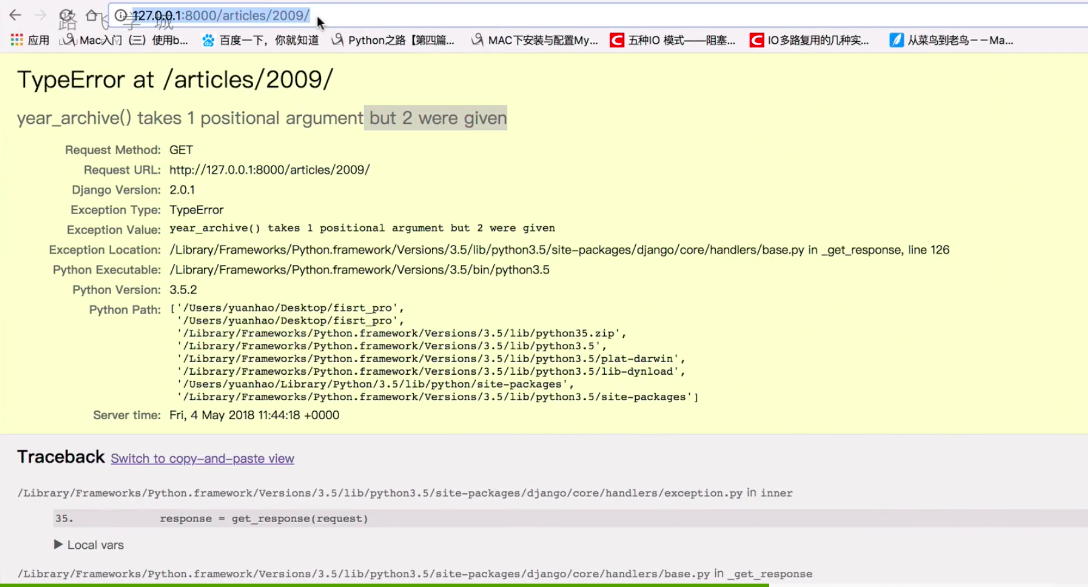The image size is (1088, 587).
Task: Click the Exception Location path value
Action: click(559, 250)
